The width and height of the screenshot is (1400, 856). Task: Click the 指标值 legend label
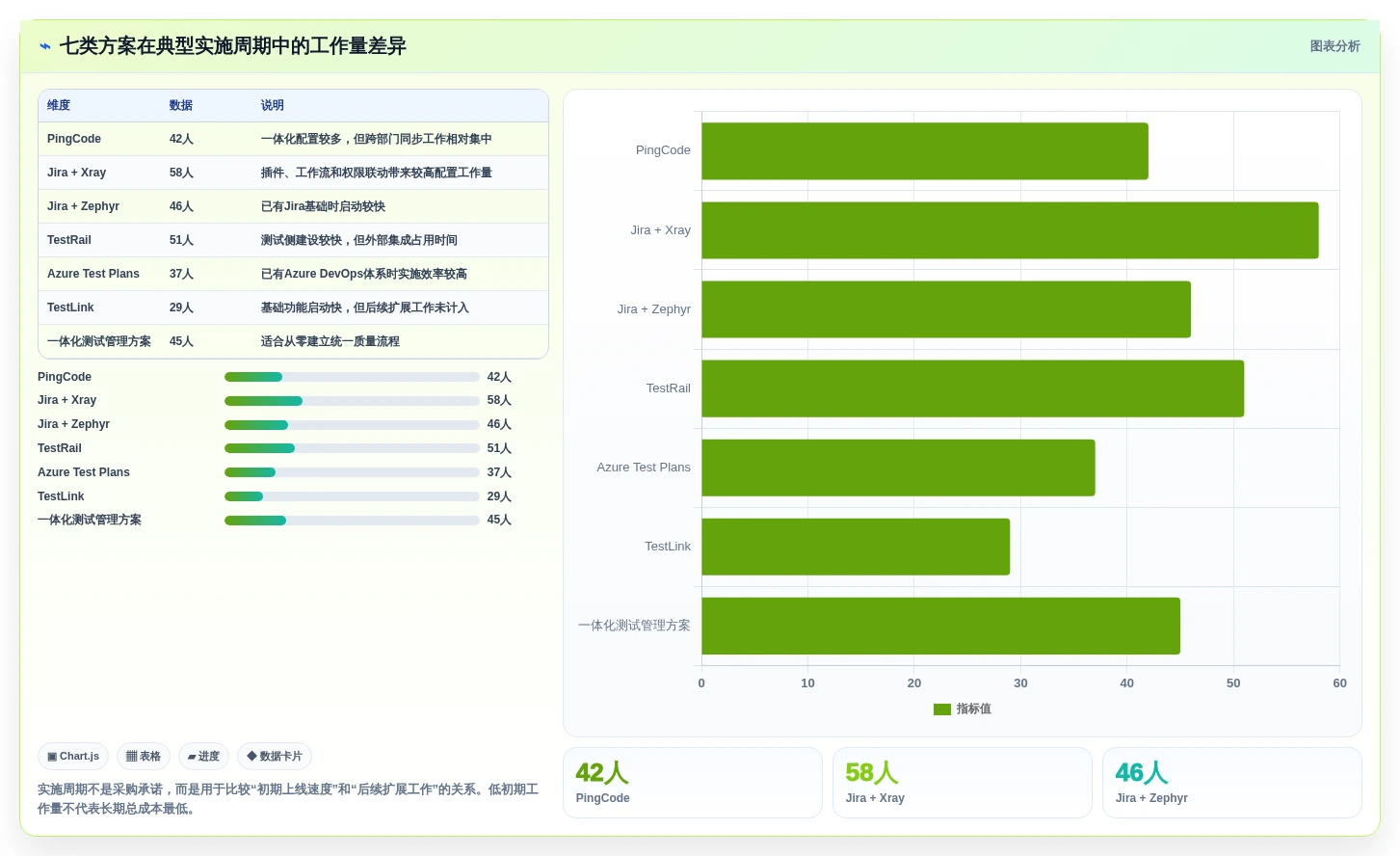(x=974, y=709)
